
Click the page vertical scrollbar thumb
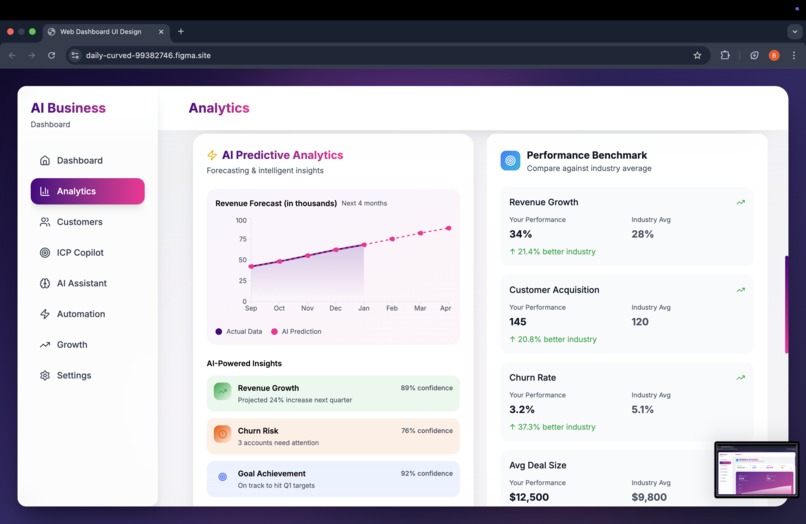pos(786,304)
